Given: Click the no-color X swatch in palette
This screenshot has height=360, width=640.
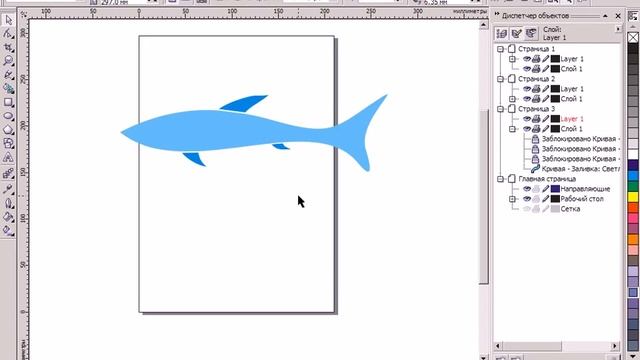Looking at the screenshot, I should click(633, 38).
